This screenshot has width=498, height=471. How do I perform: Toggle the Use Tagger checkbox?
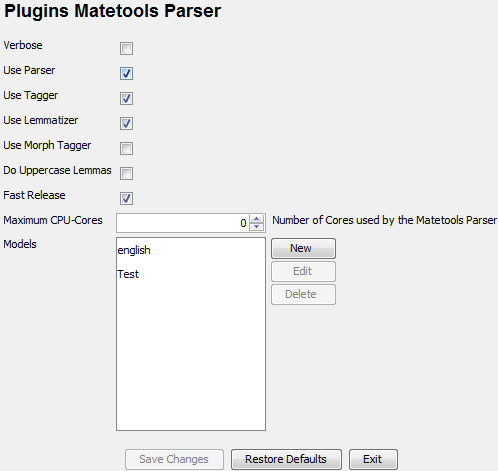pyautogui.click(x=126, y=98)
